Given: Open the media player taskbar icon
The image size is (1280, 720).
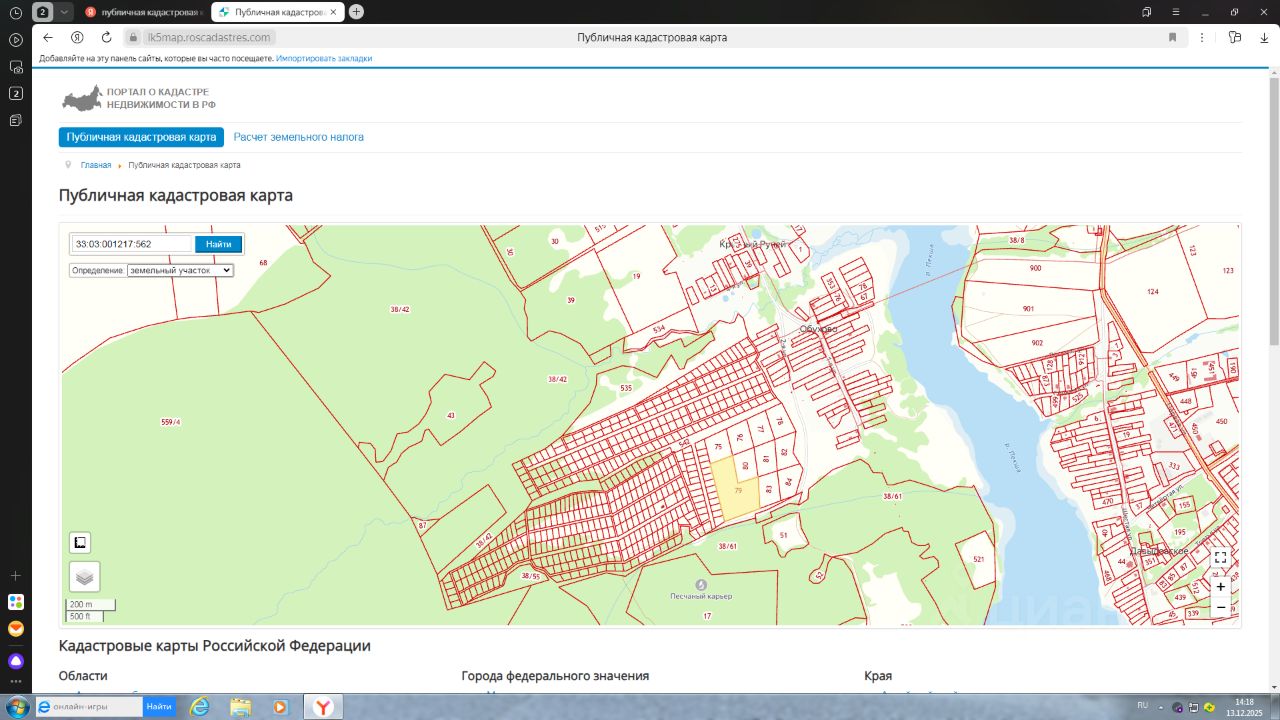Looking at the screenshot, I should tap(281, 707).
